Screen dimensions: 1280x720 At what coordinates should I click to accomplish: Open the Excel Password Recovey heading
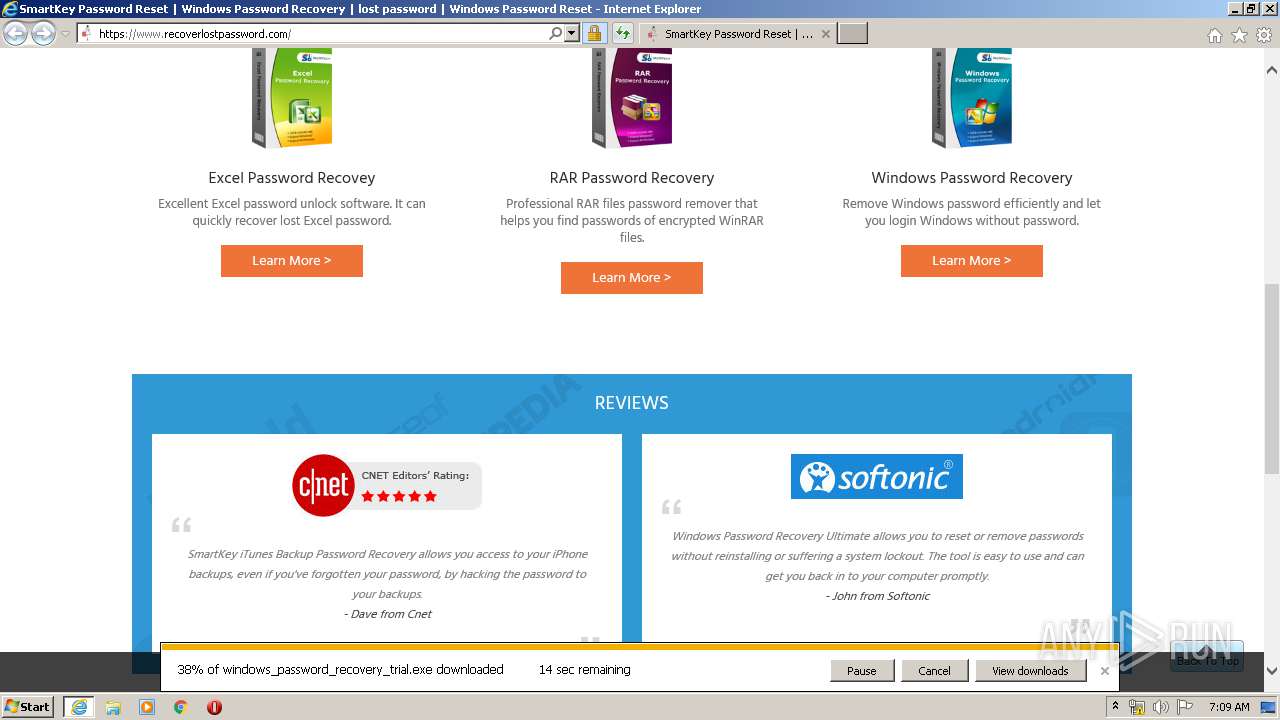292,178
